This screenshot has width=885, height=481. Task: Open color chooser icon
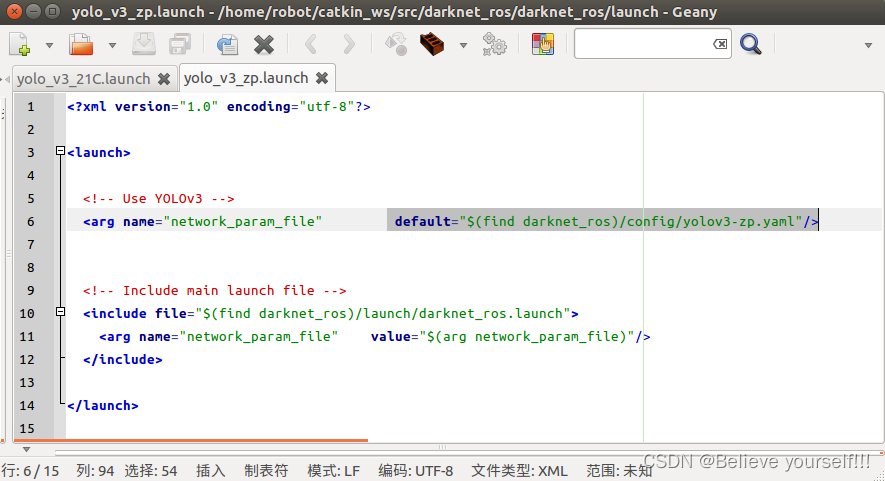[542, 44]
